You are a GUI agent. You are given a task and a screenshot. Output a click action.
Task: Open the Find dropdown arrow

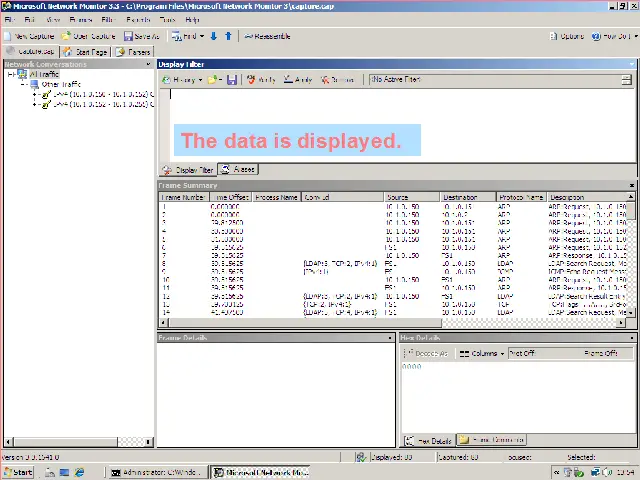coord(202,36)
